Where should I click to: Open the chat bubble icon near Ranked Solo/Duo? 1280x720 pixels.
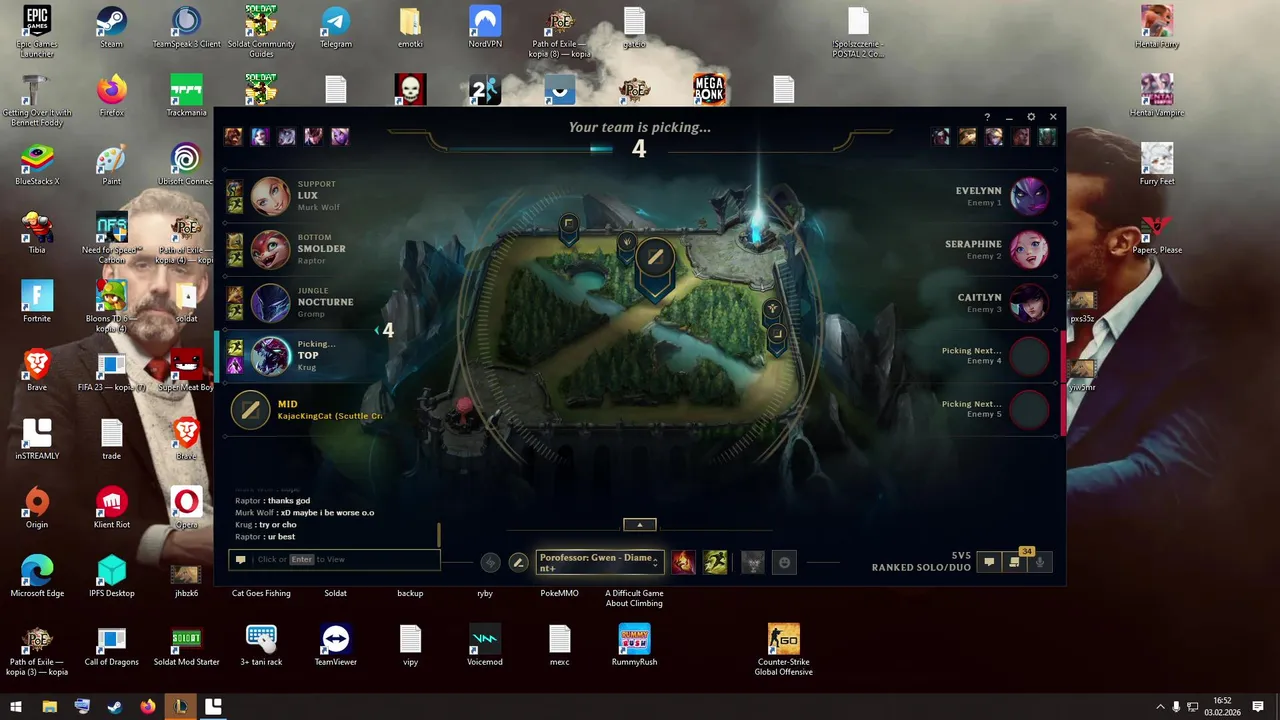click(989, 562)
